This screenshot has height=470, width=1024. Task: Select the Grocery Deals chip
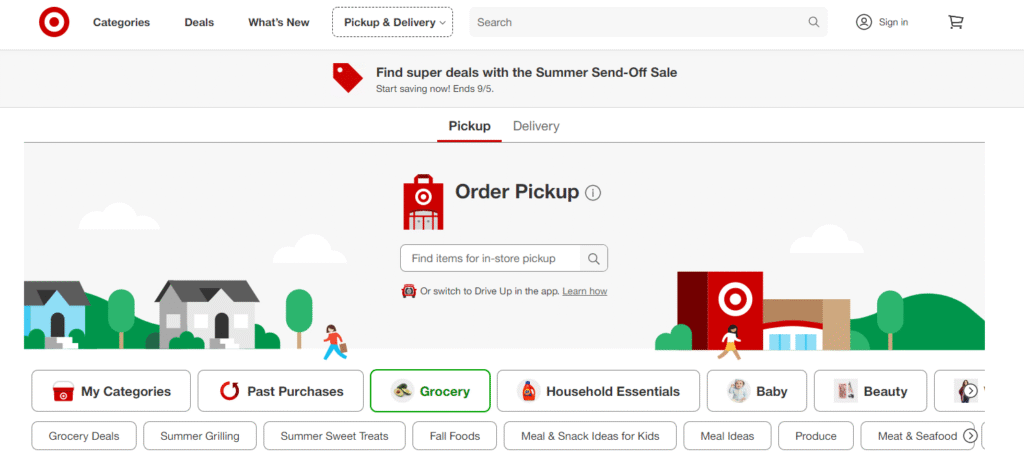(x=84, y=436)
